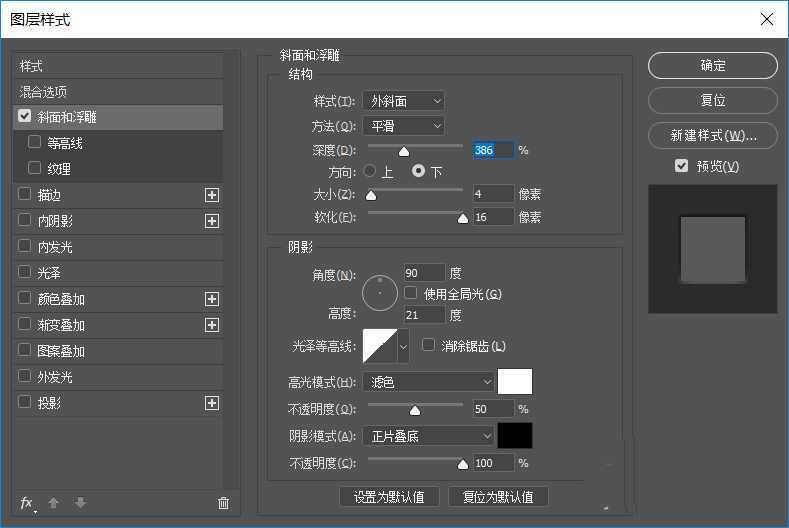Expand the 高光模式 dropdown showing 滤色
The width and height of the screenshot is (789, 528).
(x=428, y=382)
